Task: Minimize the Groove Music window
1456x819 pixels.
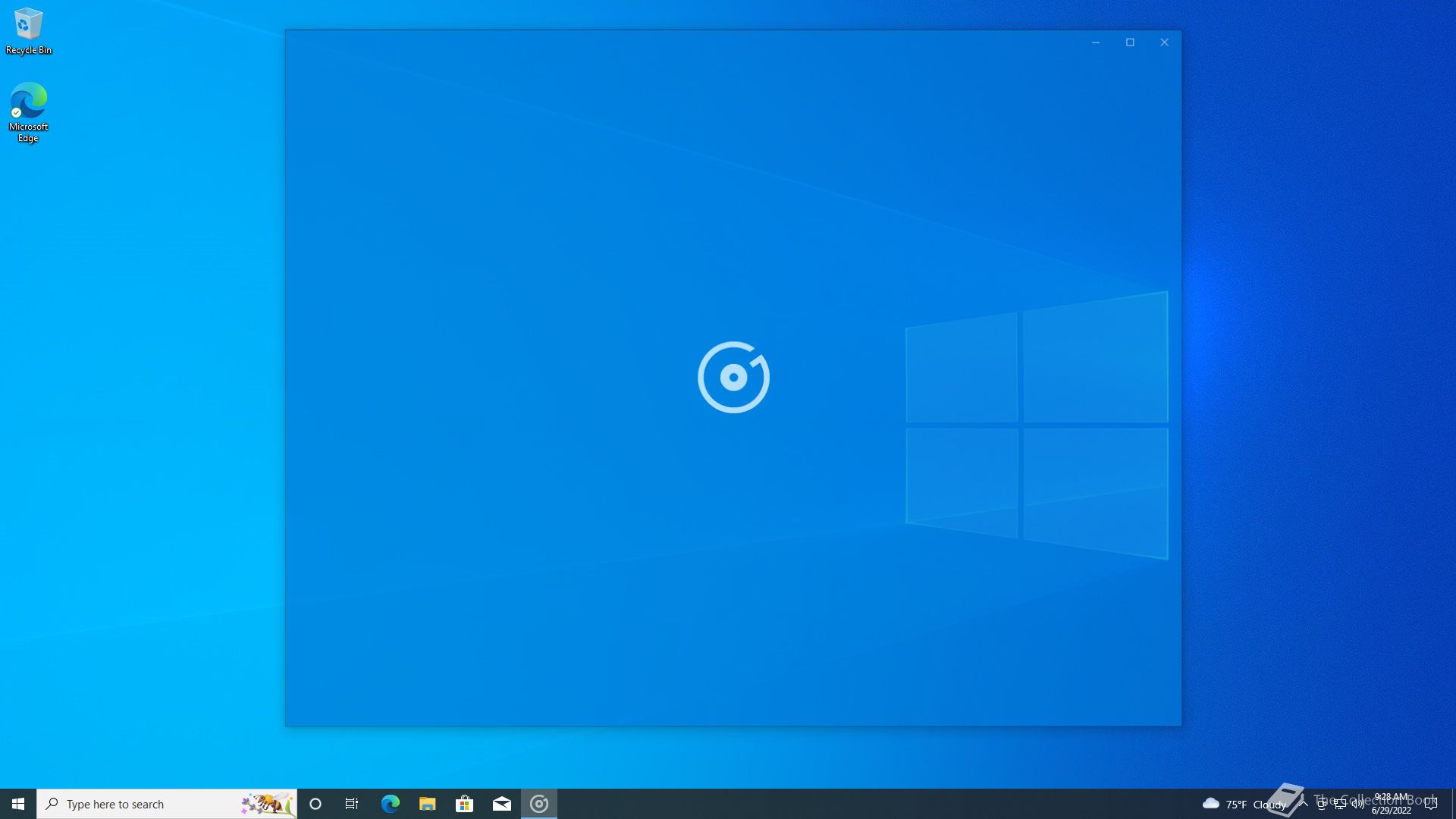Action: pos(1096,42)
